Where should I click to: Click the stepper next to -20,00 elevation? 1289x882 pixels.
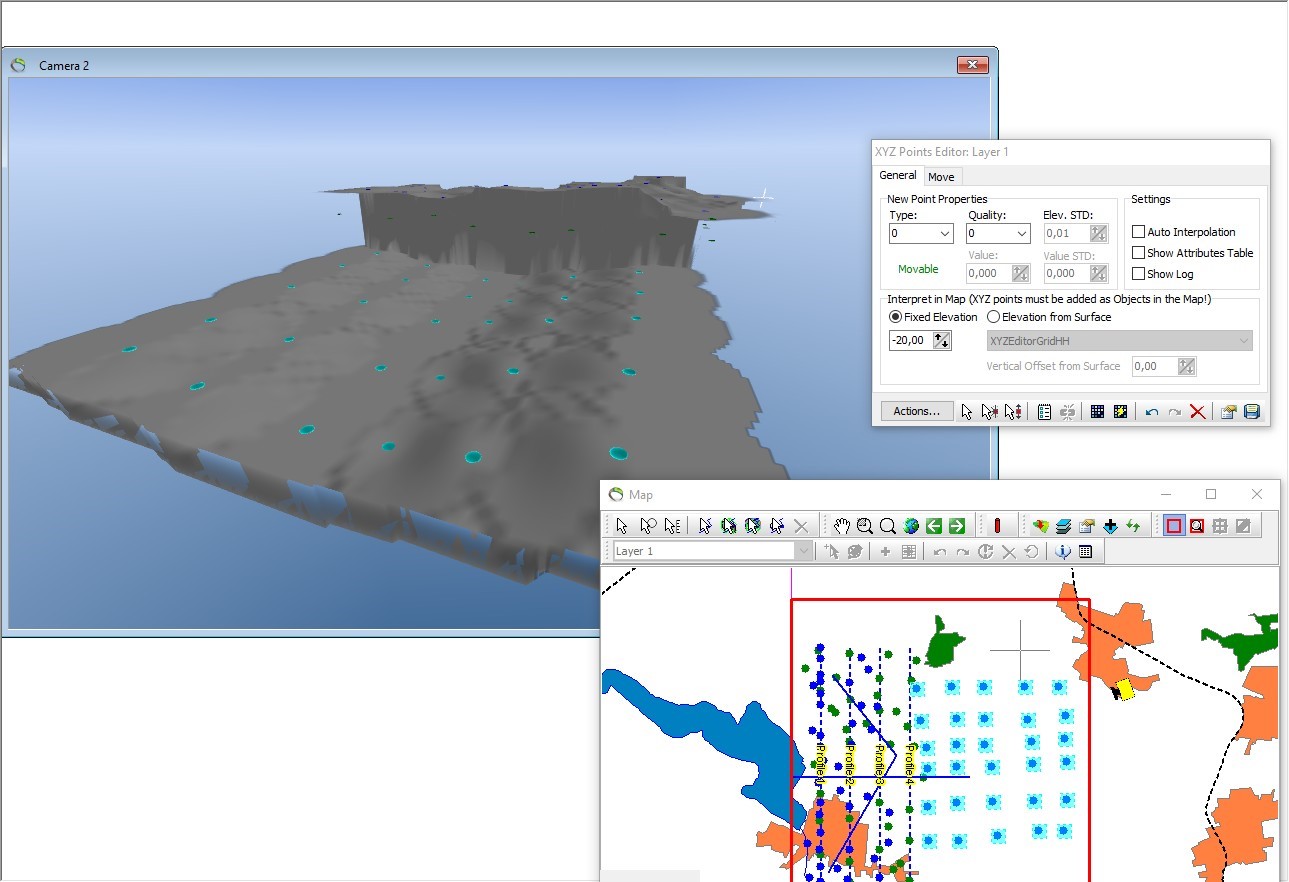pyautogui.click(x=942, y=341)
